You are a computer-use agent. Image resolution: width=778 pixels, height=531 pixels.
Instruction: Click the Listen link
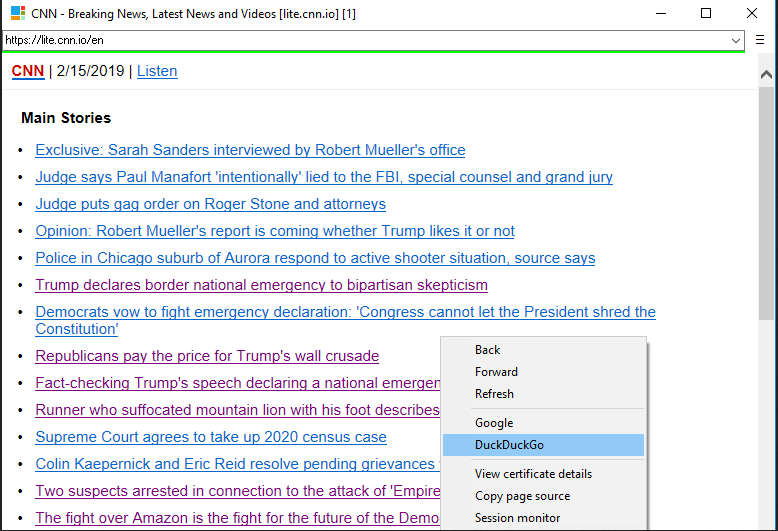click(157, 71)
